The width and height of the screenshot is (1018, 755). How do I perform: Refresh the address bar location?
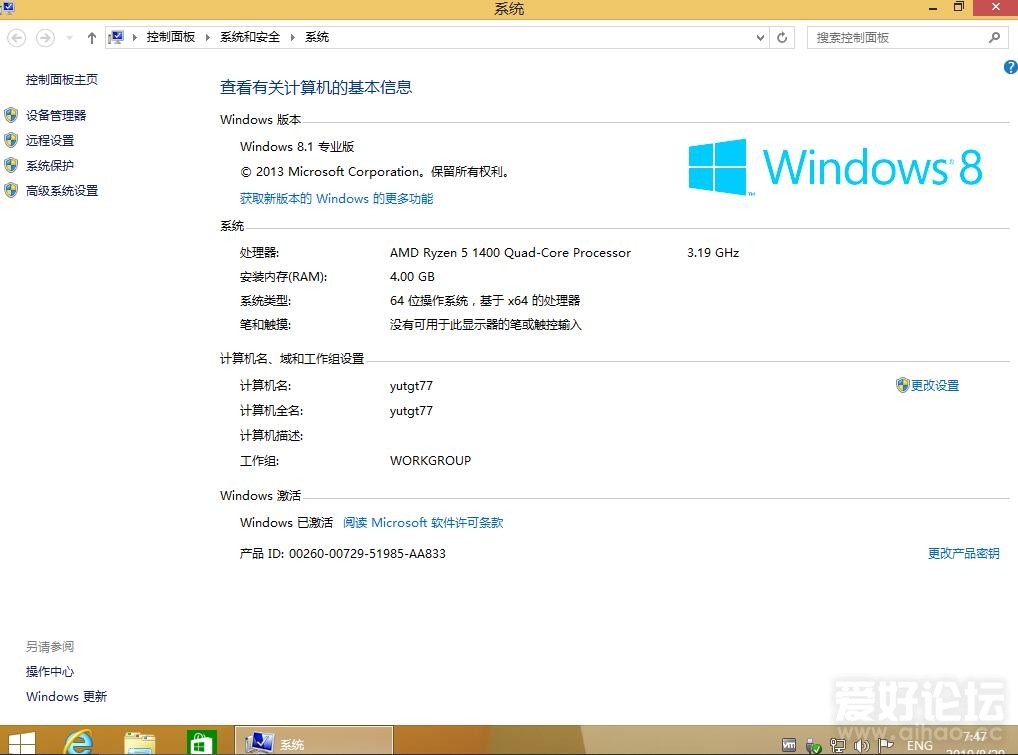point(782,38)
